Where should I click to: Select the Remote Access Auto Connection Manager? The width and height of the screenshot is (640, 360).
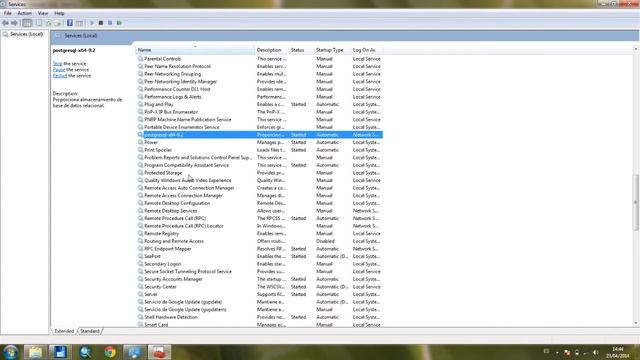tap(189, 188)
